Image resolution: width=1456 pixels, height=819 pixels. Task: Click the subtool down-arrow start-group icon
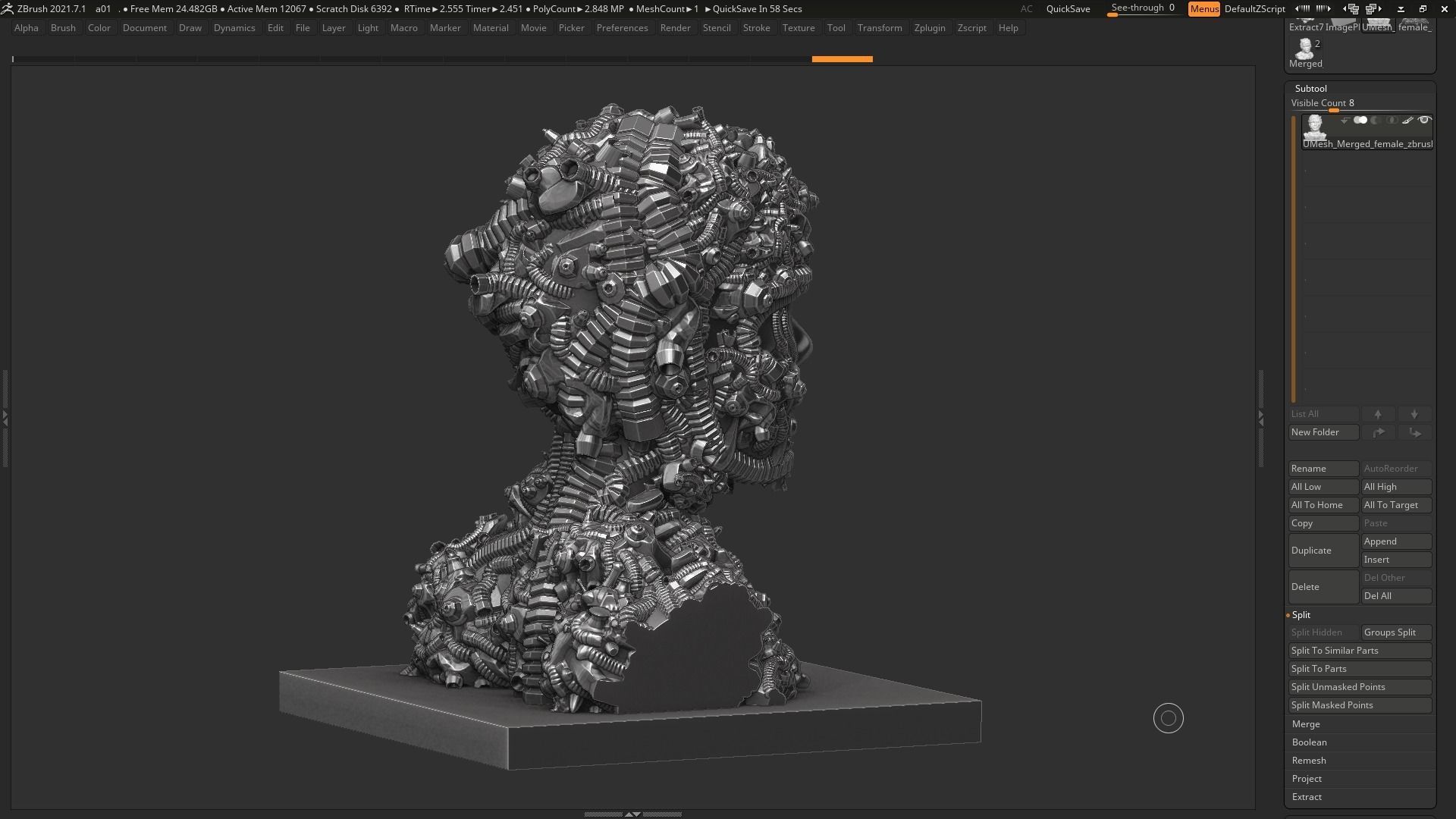(1345, 121)
